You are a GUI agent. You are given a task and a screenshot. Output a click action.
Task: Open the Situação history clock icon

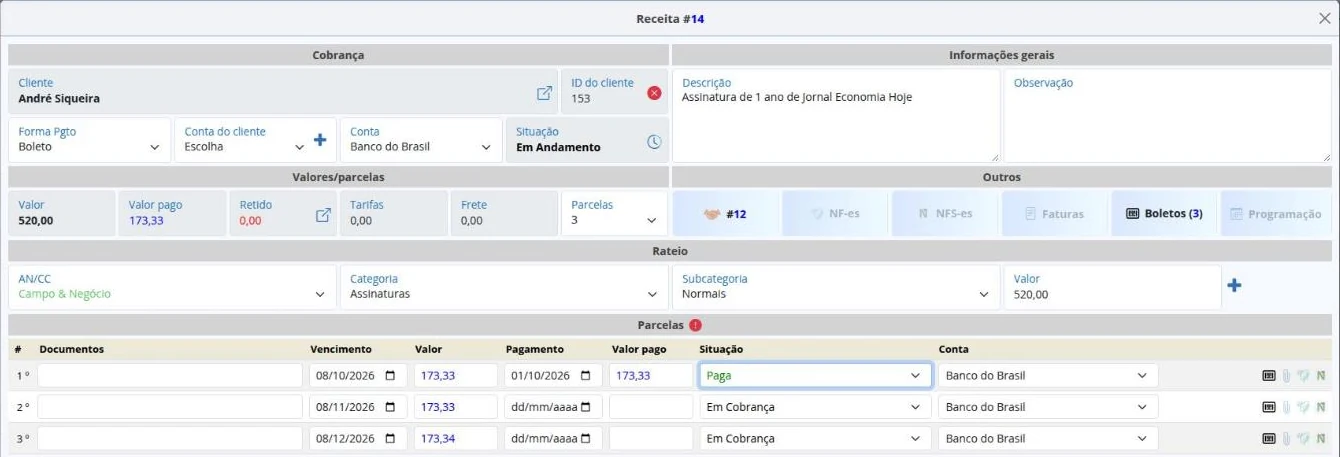654,142
